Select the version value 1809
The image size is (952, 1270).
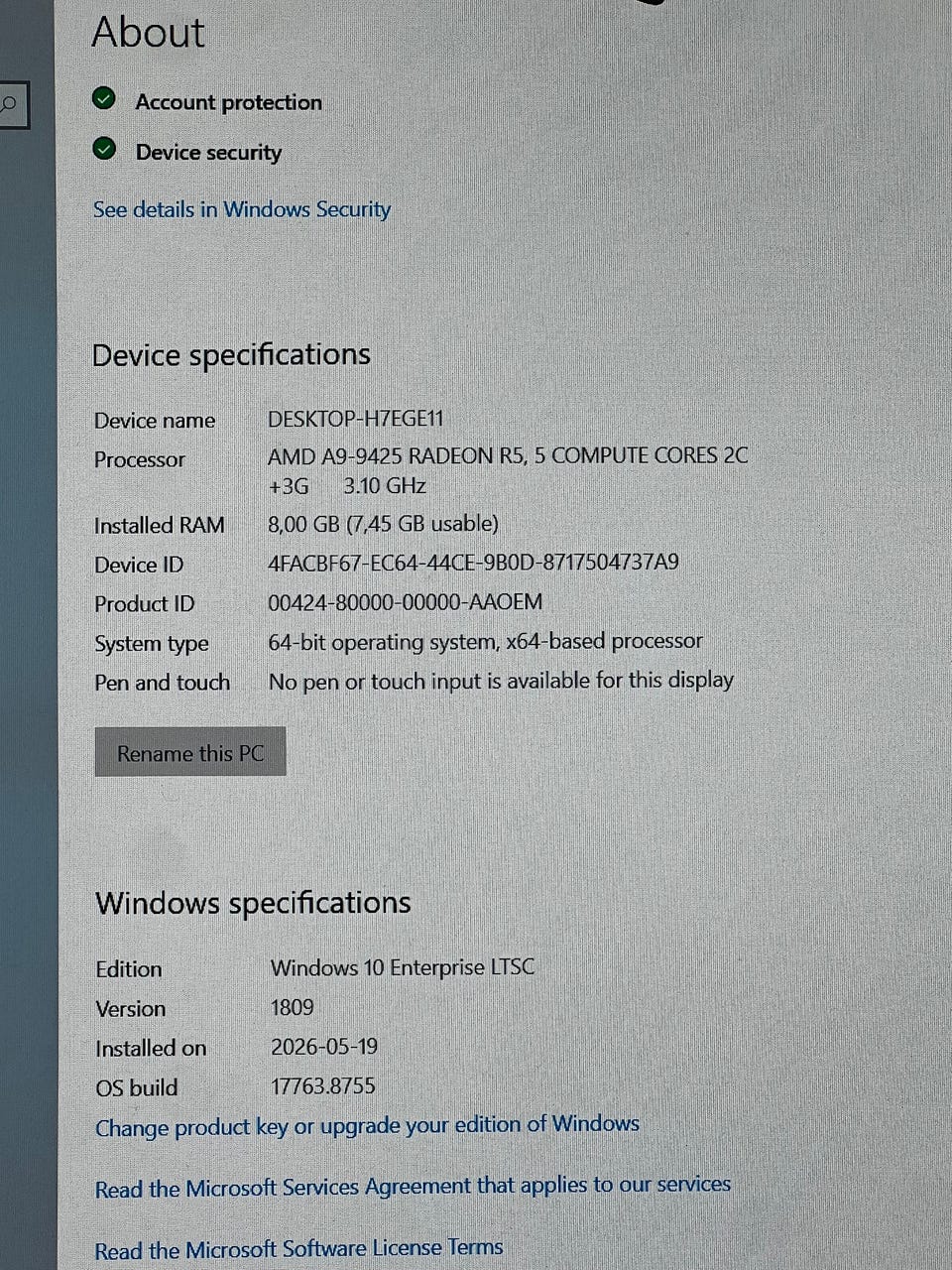coord(293,1008)
